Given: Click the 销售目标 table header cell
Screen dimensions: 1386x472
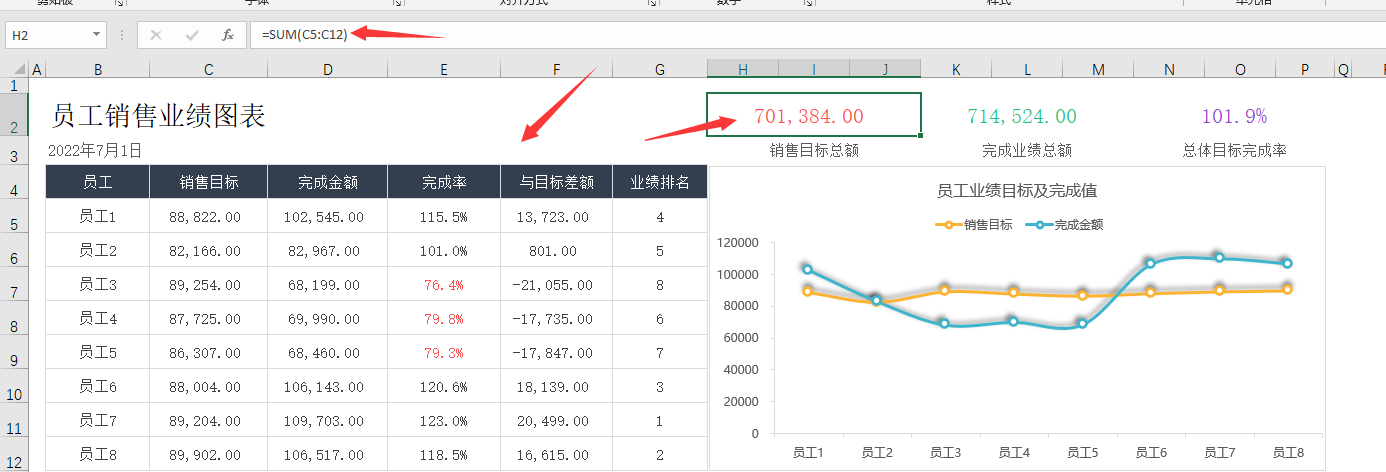Looking at the screenshot, I should coord(209,183).
